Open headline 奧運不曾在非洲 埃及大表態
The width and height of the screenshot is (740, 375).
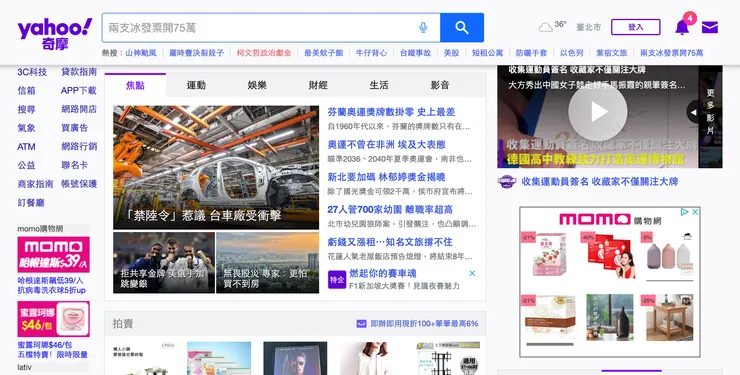pyautogui.click(x=387, y=144)
